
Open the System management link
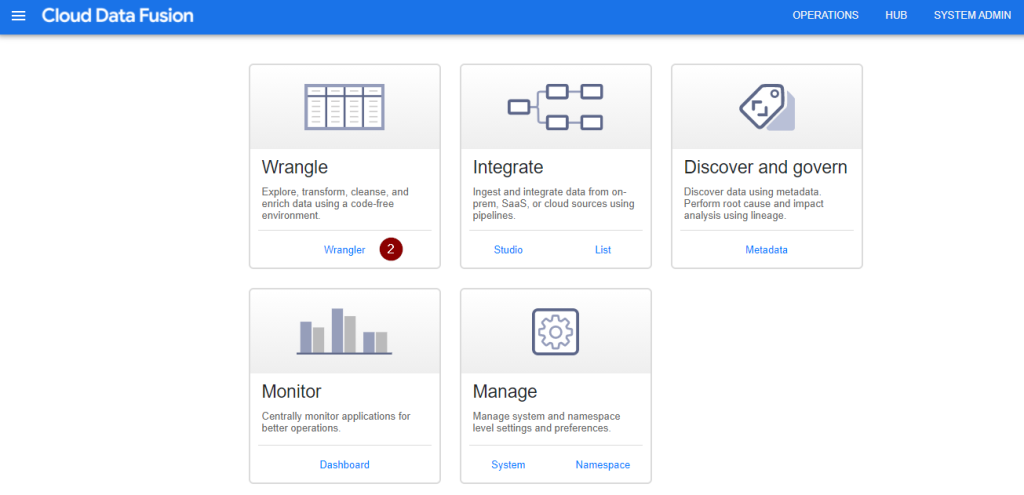point(508,465)
